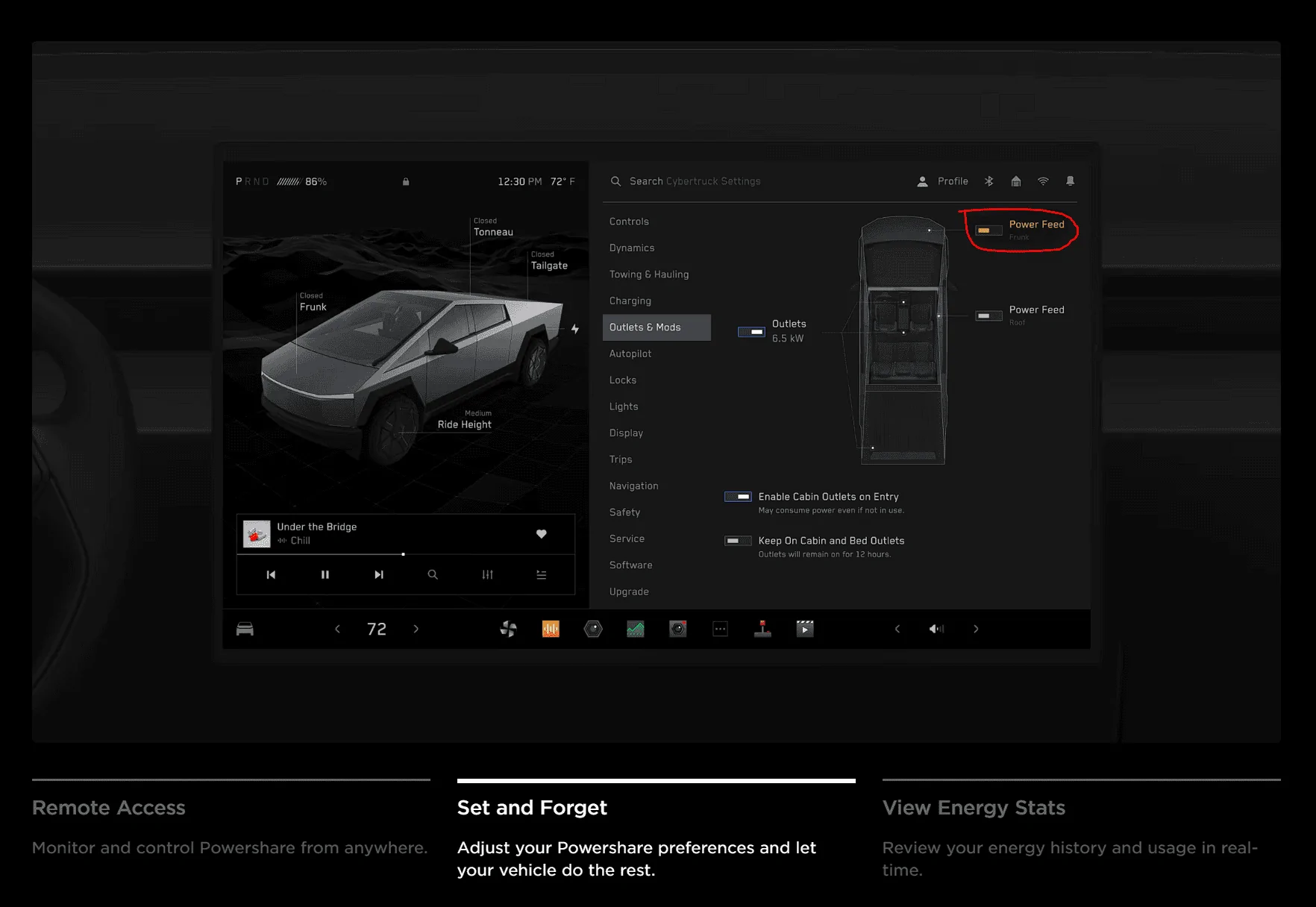This screenshot has height=907, width=1316.
Task: Click the lock icon in status bar
Action: [x=406, y=181]
